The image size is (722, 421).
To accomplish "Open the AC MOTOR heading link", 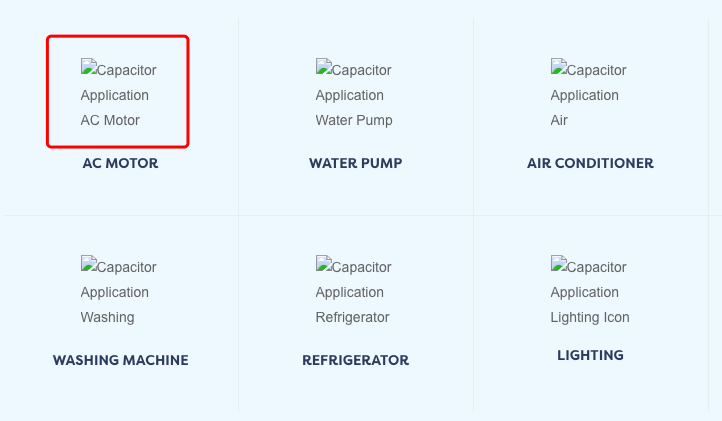I will (x=120, y=163).
